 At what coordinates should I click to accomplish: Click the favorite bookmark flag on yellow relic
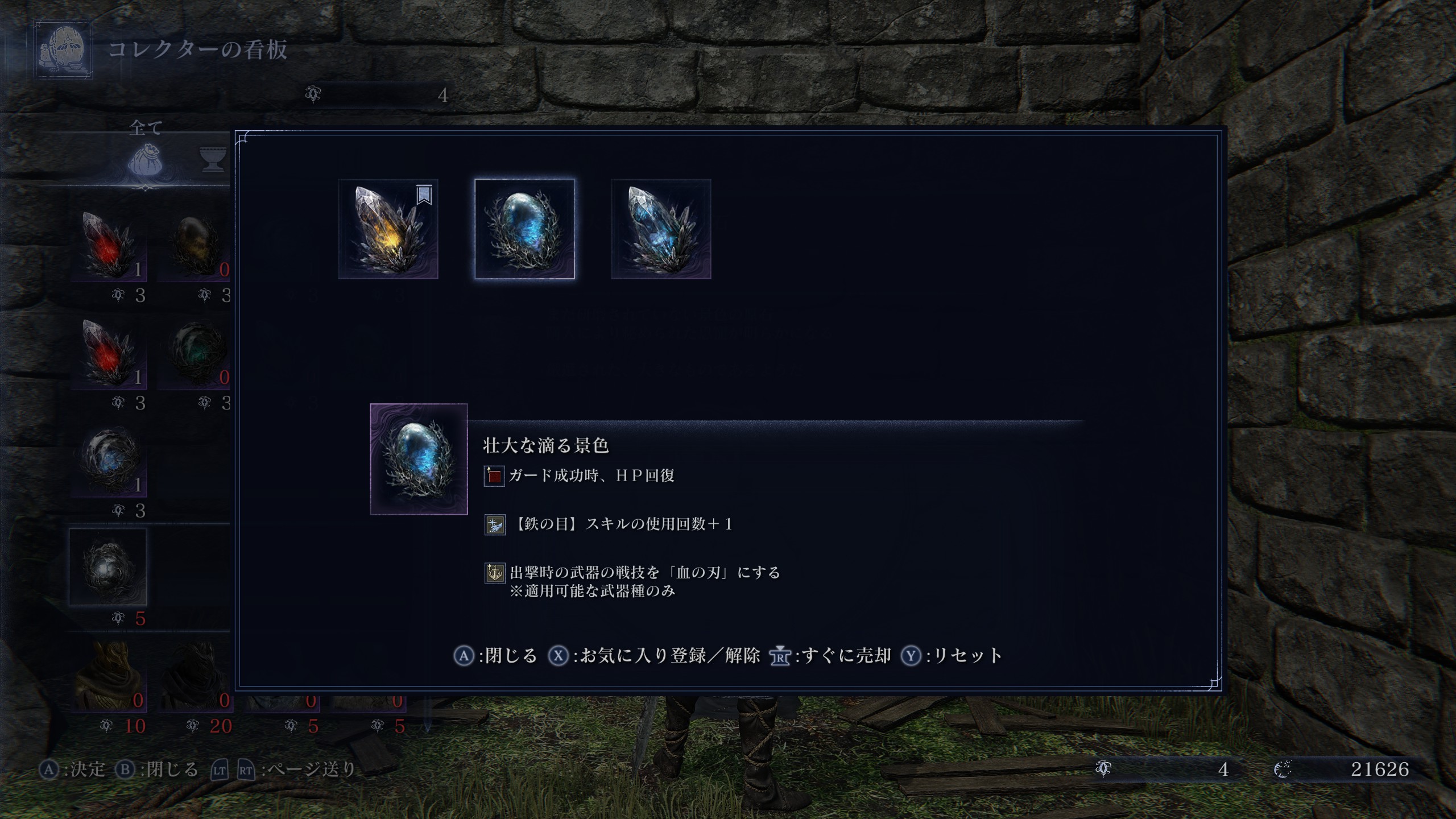pyautogui.click(x=424, y=195)
